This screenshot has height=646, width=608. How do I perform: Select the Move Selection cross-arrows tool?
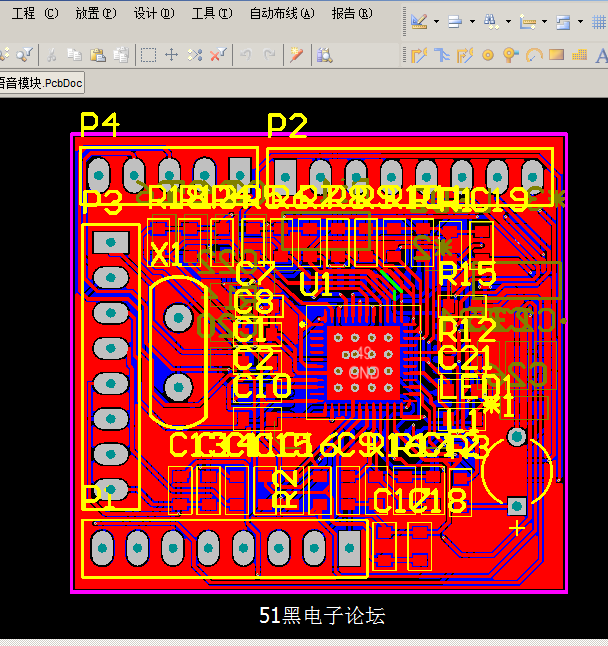(171, 54)
